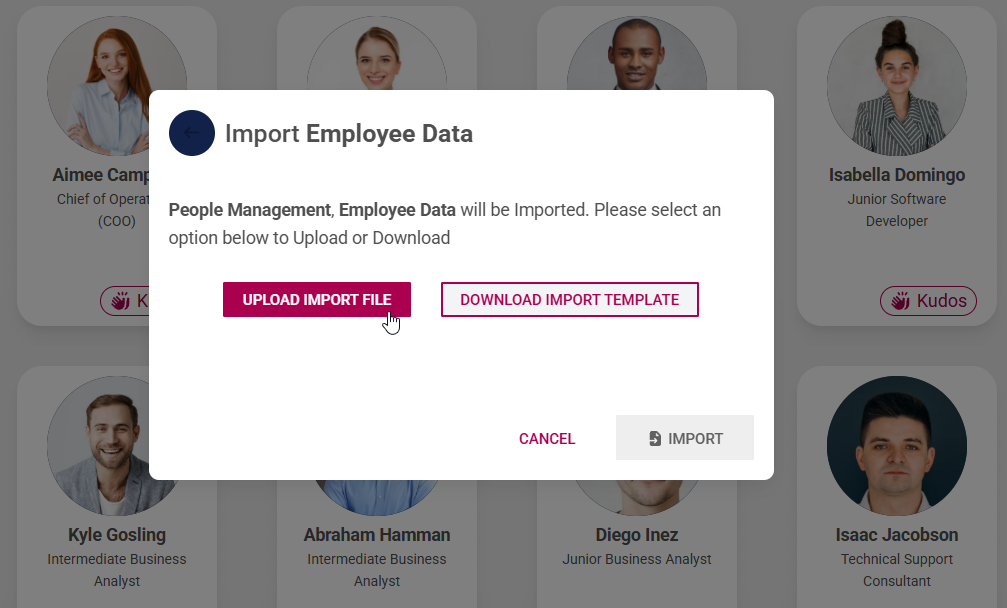Select the Download Import Template button
The height and width of the screenshot is (608, 1007).
[570, 299]
